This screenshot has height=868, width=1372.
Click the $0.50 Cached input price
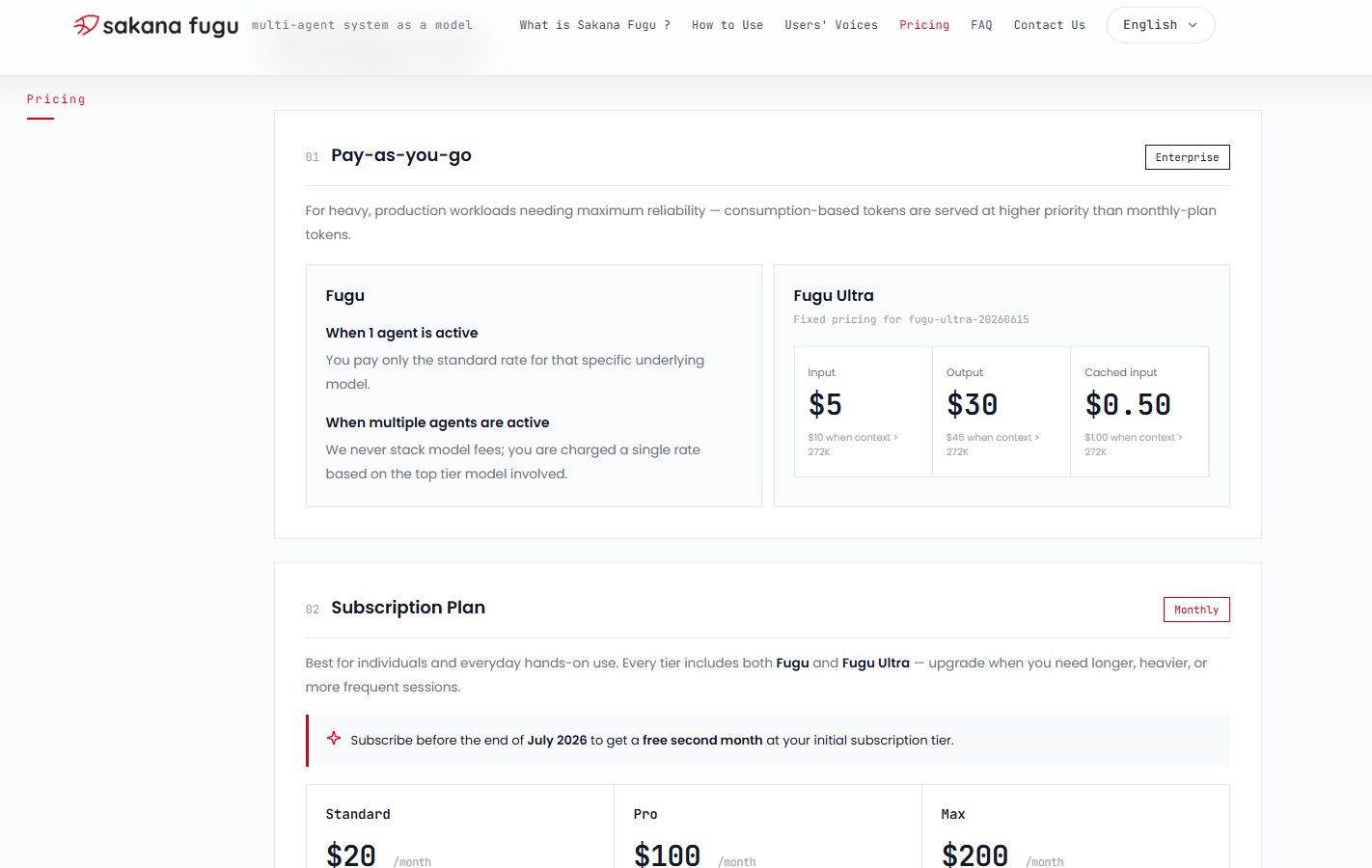pos(1128,404)
